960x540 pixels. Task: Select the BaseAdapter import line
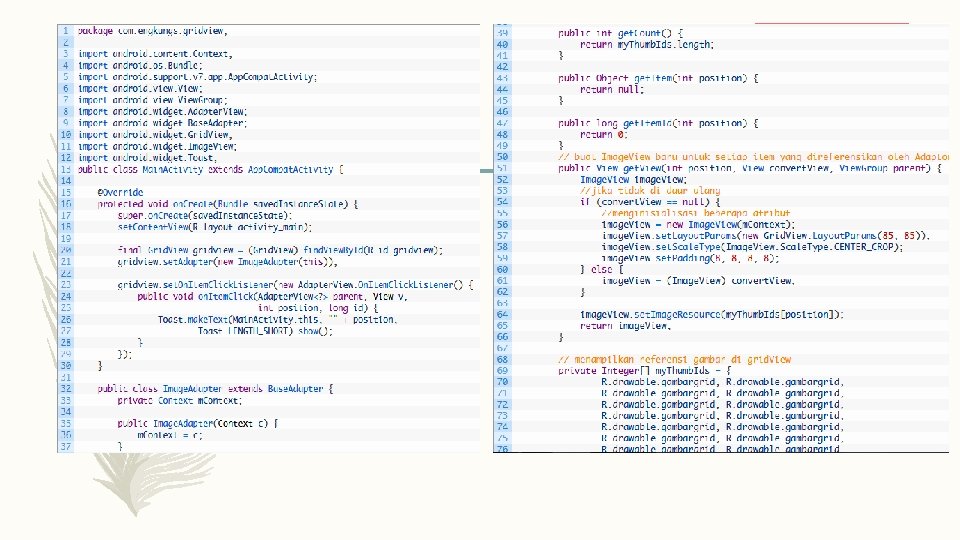162,123
